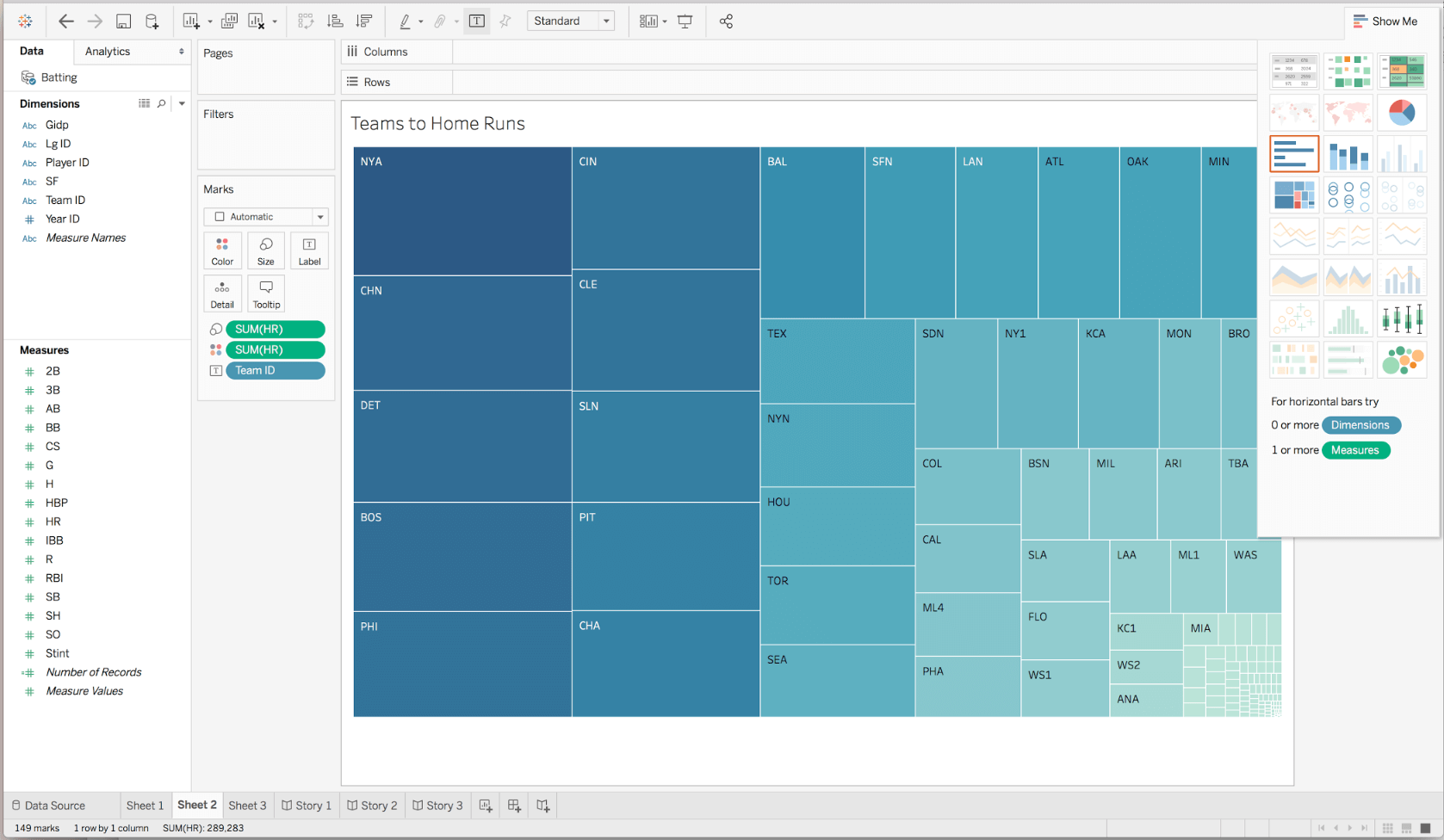The image size is (1444, 840).
Task: Select the Color button in the Marks card
Action: (222, 250)
